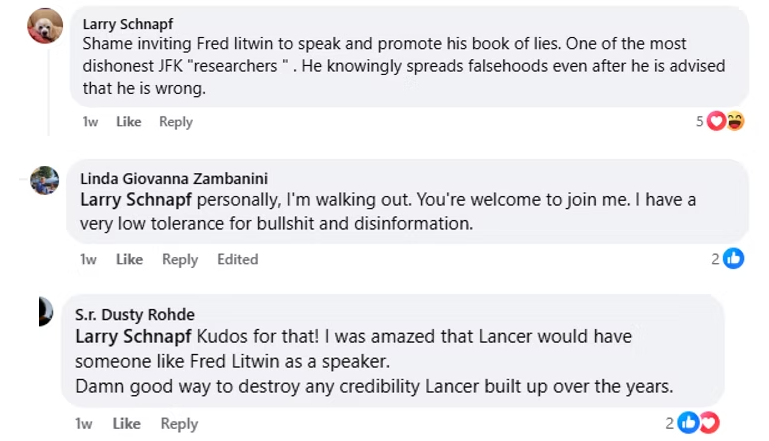769x441 pixels.
Task: Like S.r. Dusty Rohde's comment
Action: click(x=127, y=423)
